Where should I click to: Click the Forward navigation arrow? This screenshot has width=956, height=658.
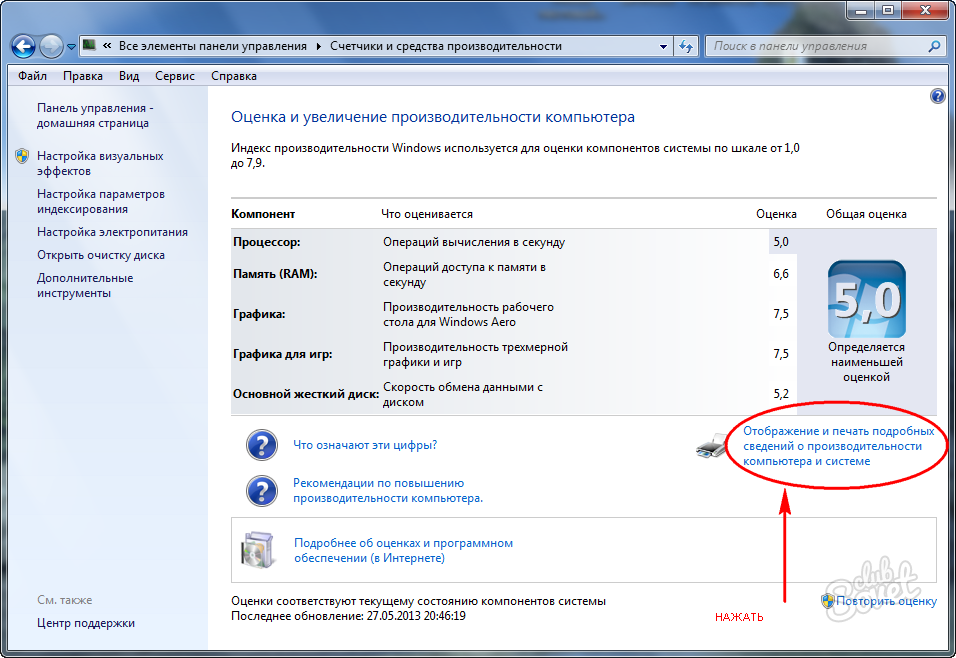tap(51, 46)
